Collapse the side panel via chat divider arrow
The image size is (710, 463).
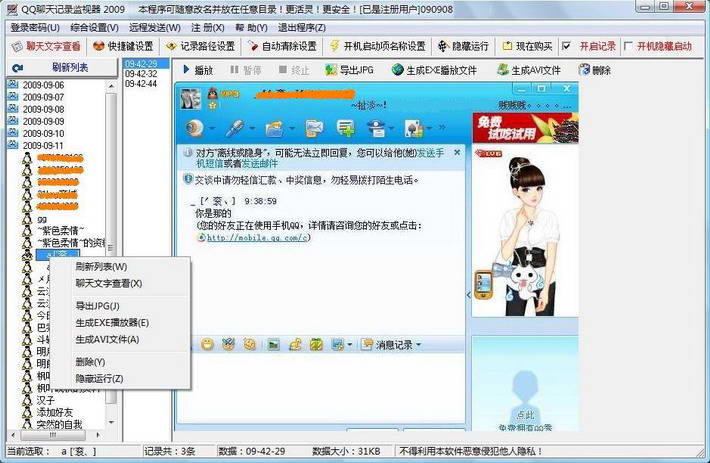pyautogui.click(x=469, y=295)
